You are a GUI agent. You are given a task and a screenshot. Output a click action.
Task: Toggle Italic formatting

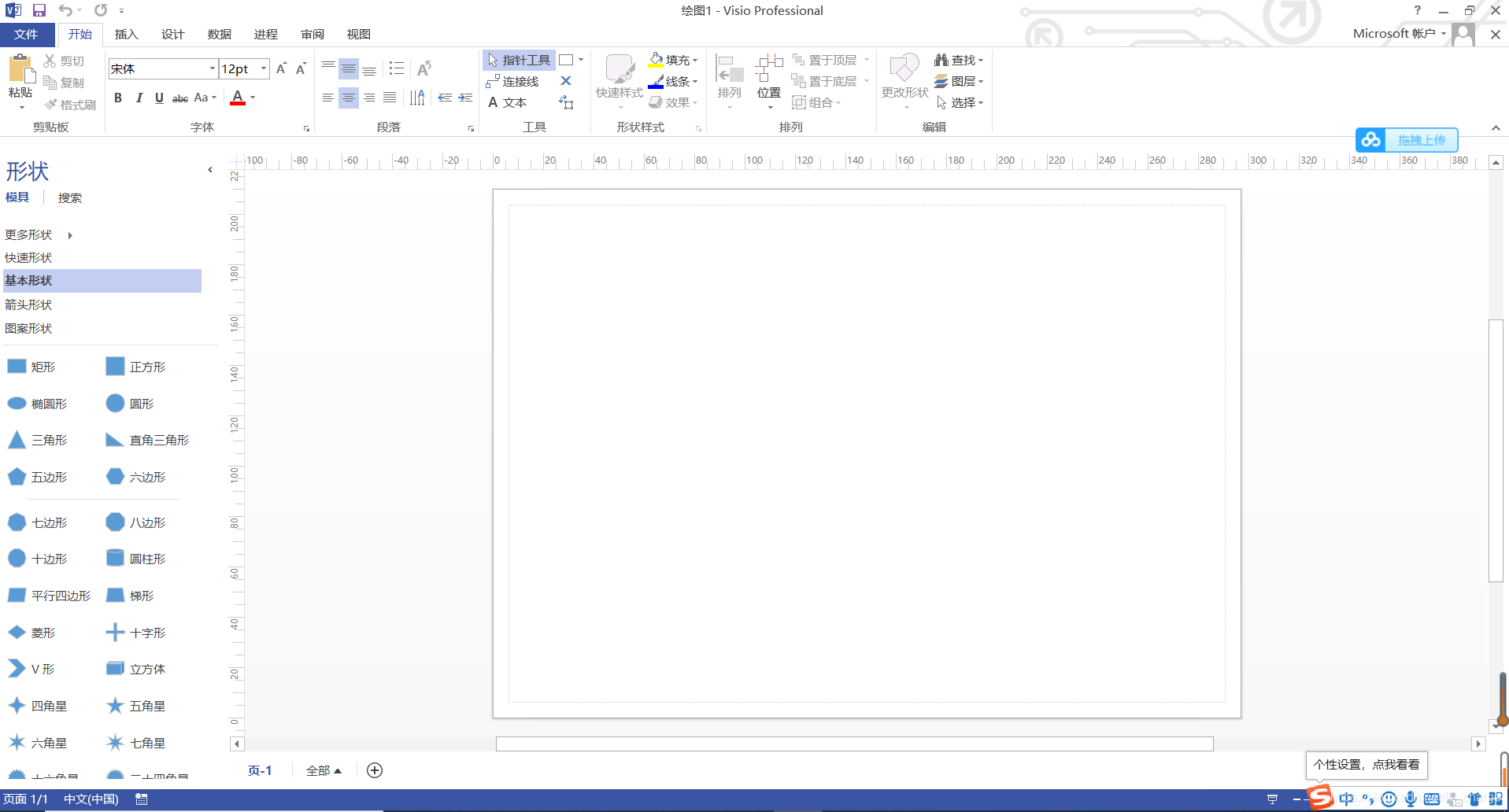139,98
